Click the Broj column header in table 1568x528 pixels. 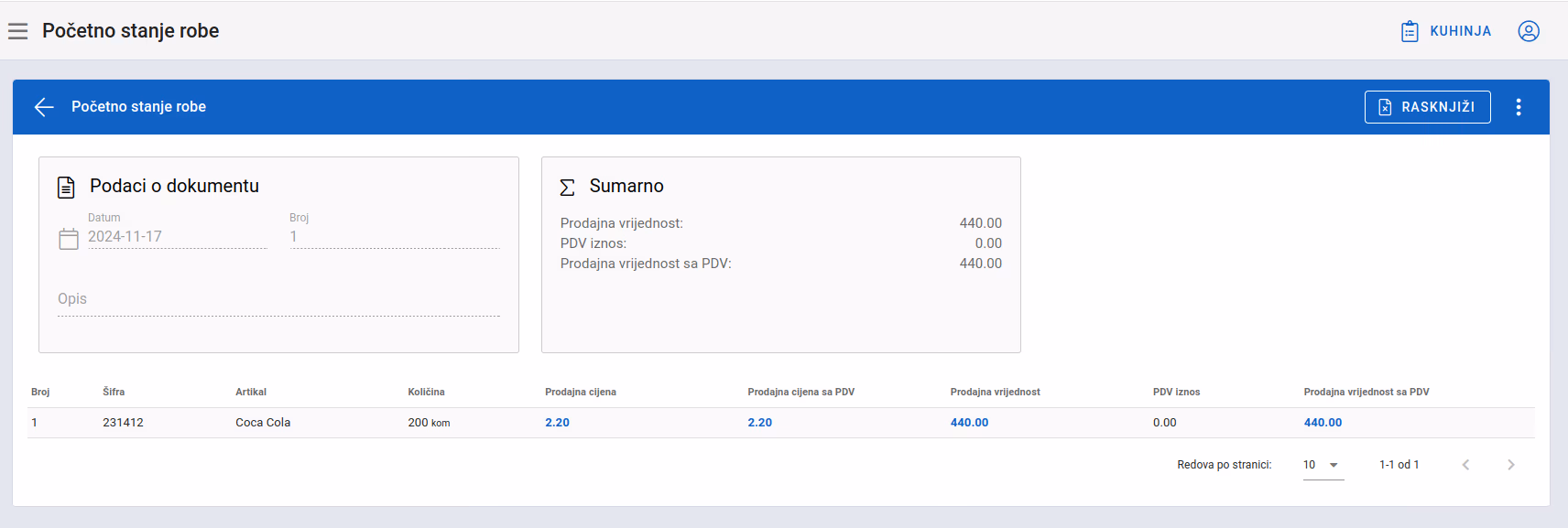[40, 392]
